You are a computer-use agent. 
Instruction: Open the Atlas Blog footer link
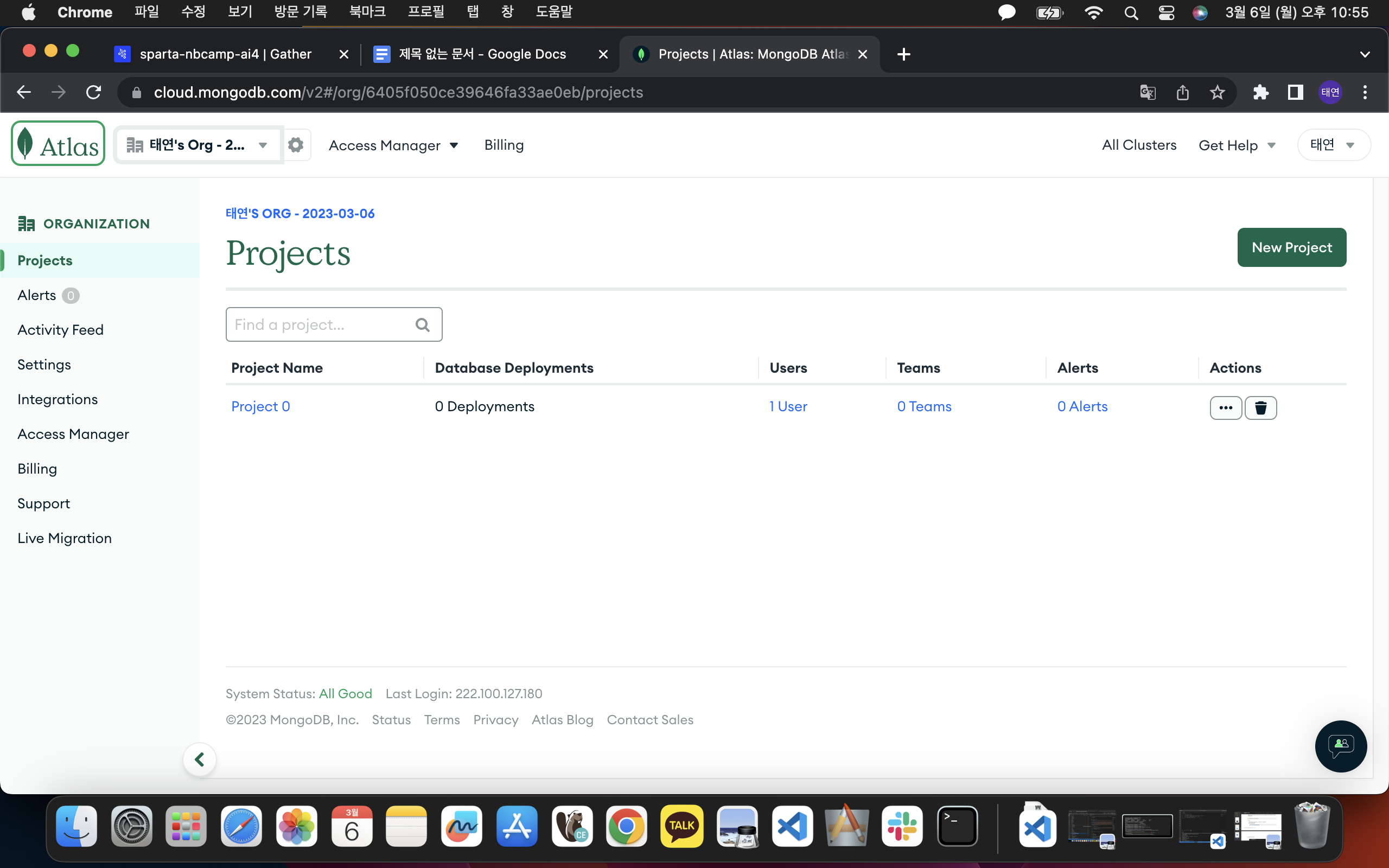point(563,720)
